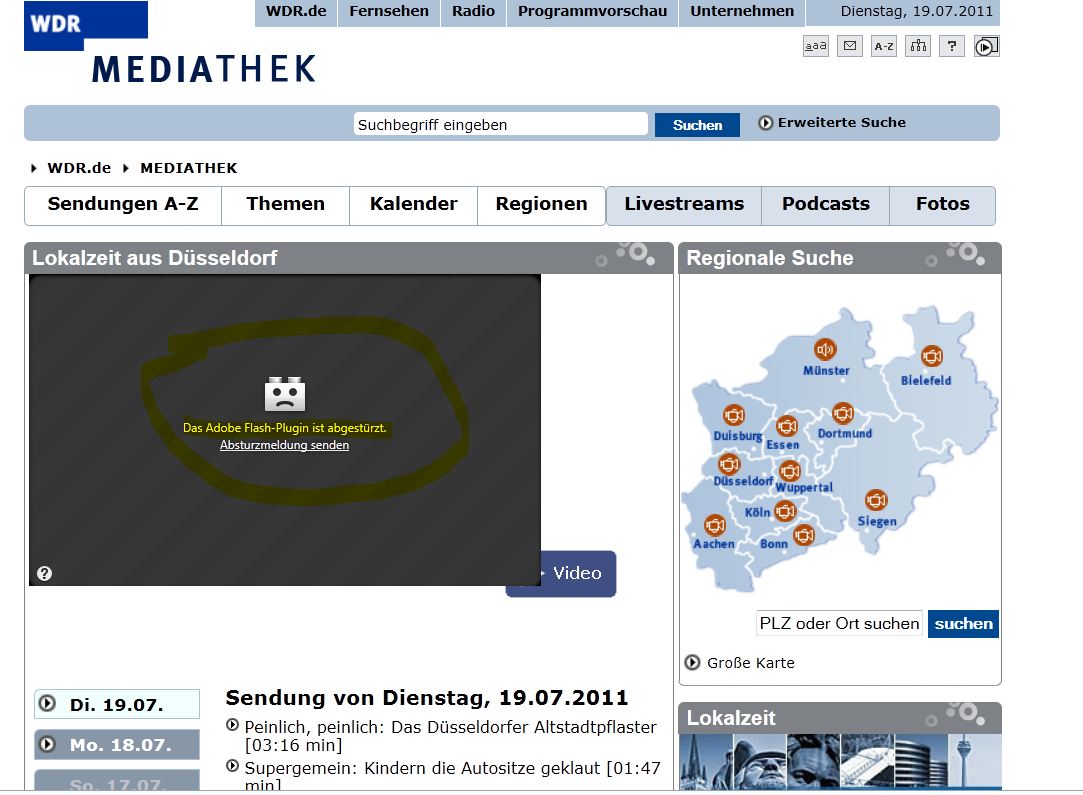Click the 'Absturzmeldung senden' link
This screenshot has width=1083, height=795.
point(284,446)
